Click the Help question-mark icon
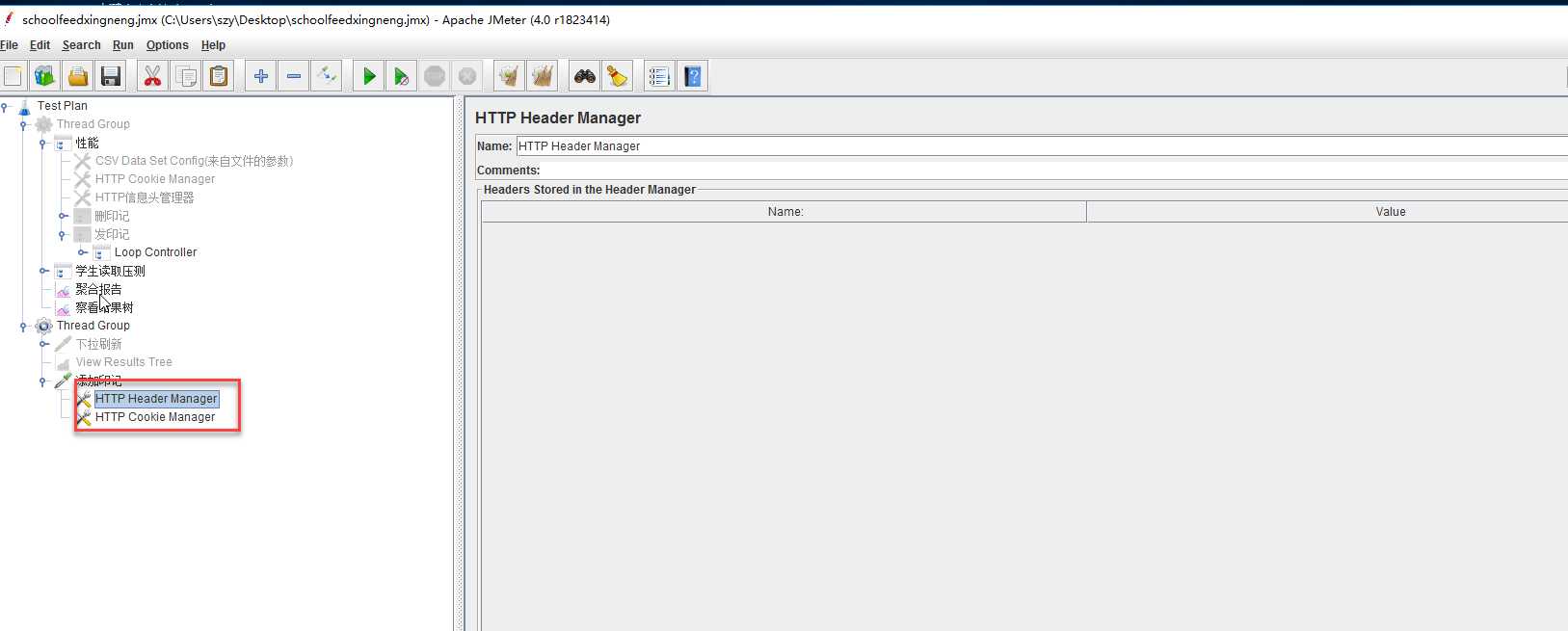This screenshot has height=631, width=1568. pyautogui.click(x=693, y=76)
